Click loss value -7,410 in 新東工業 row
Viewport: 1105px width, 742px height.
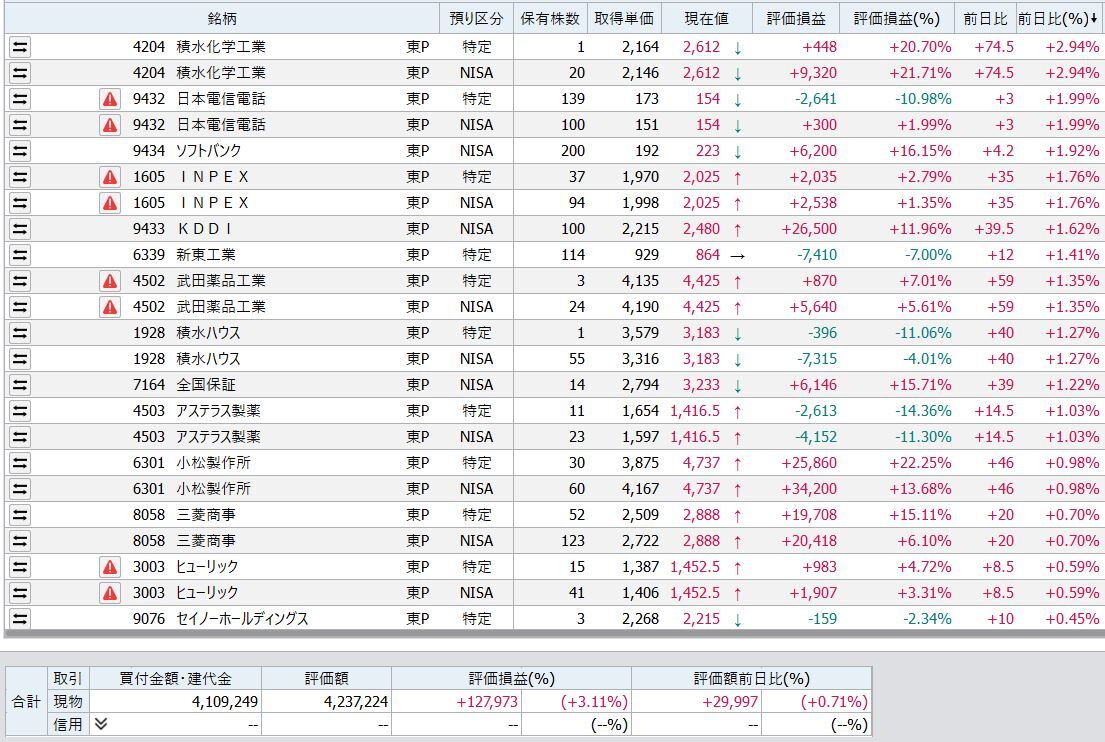(817, 255)
